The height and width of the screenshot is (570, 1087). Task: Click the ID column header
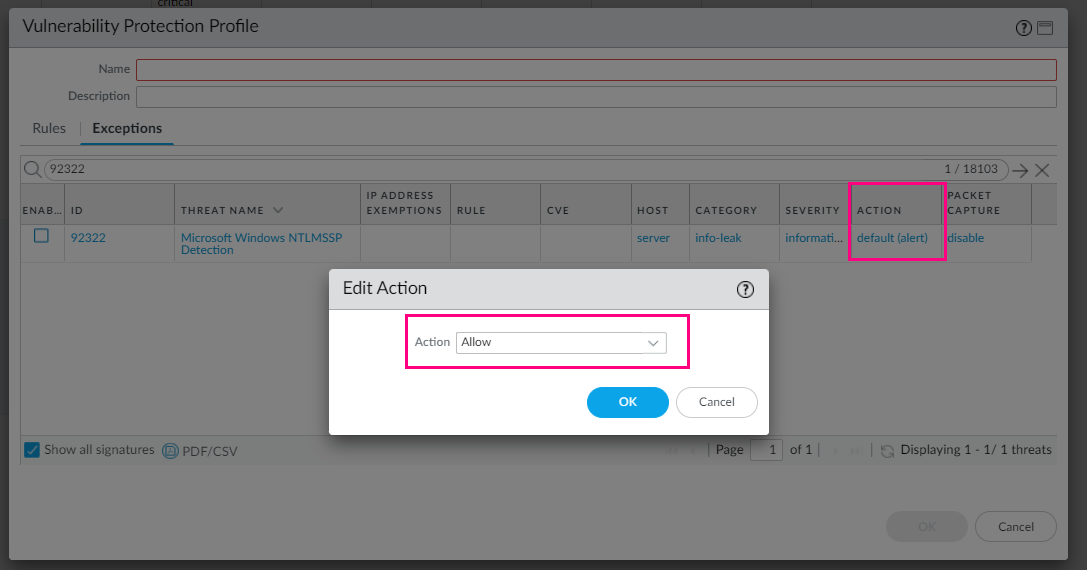pyautogui.click(x=119, y=204)
